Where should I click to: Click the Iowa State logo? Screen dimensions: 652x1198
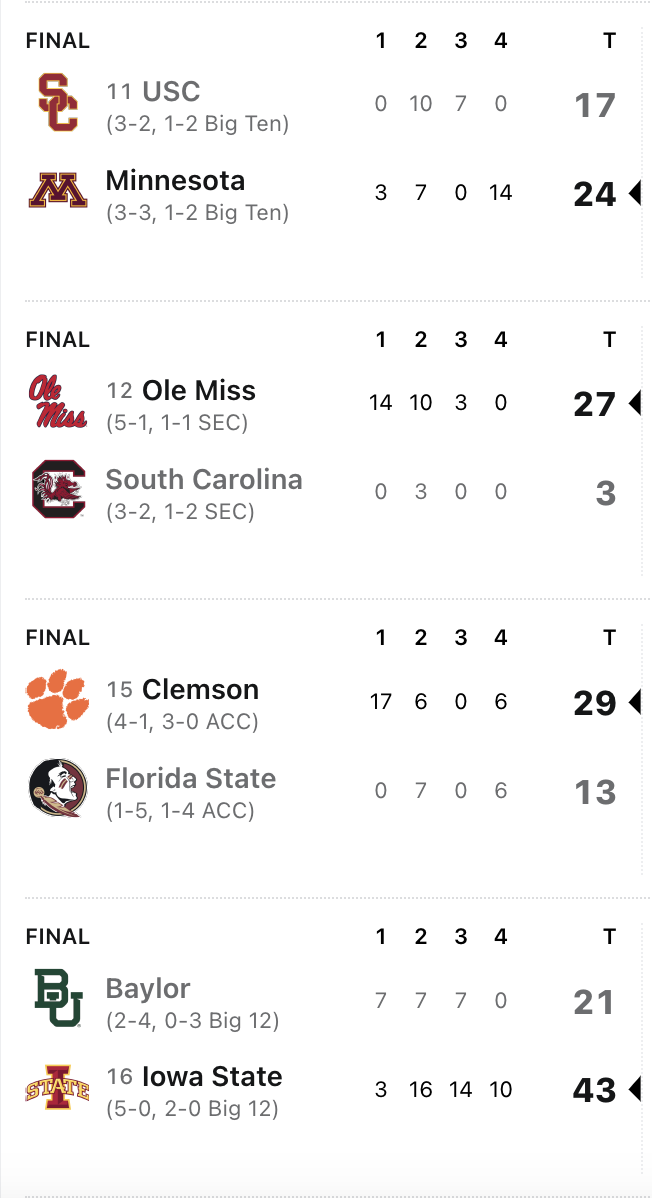(x=58, y=1088)
